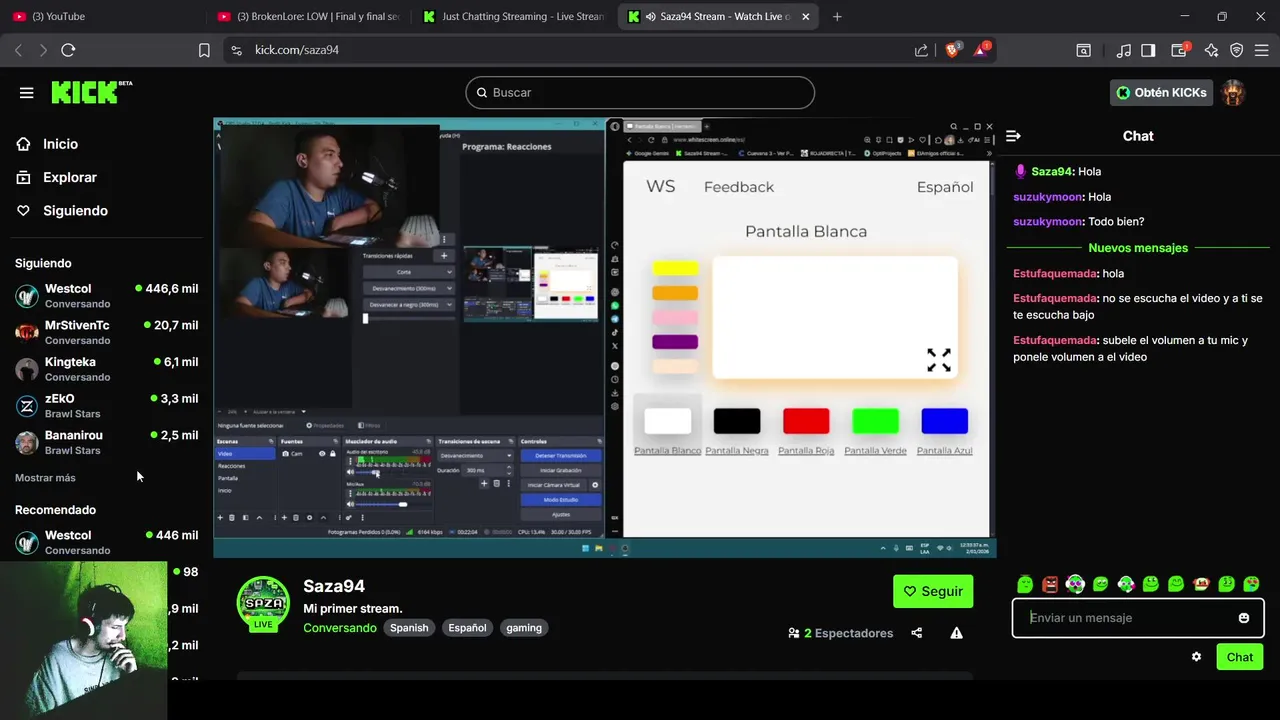Image resolution: width=1280 pixels, height=720 pixels.
Task: Open the Brave Shields lion icon
Action: 952,50
